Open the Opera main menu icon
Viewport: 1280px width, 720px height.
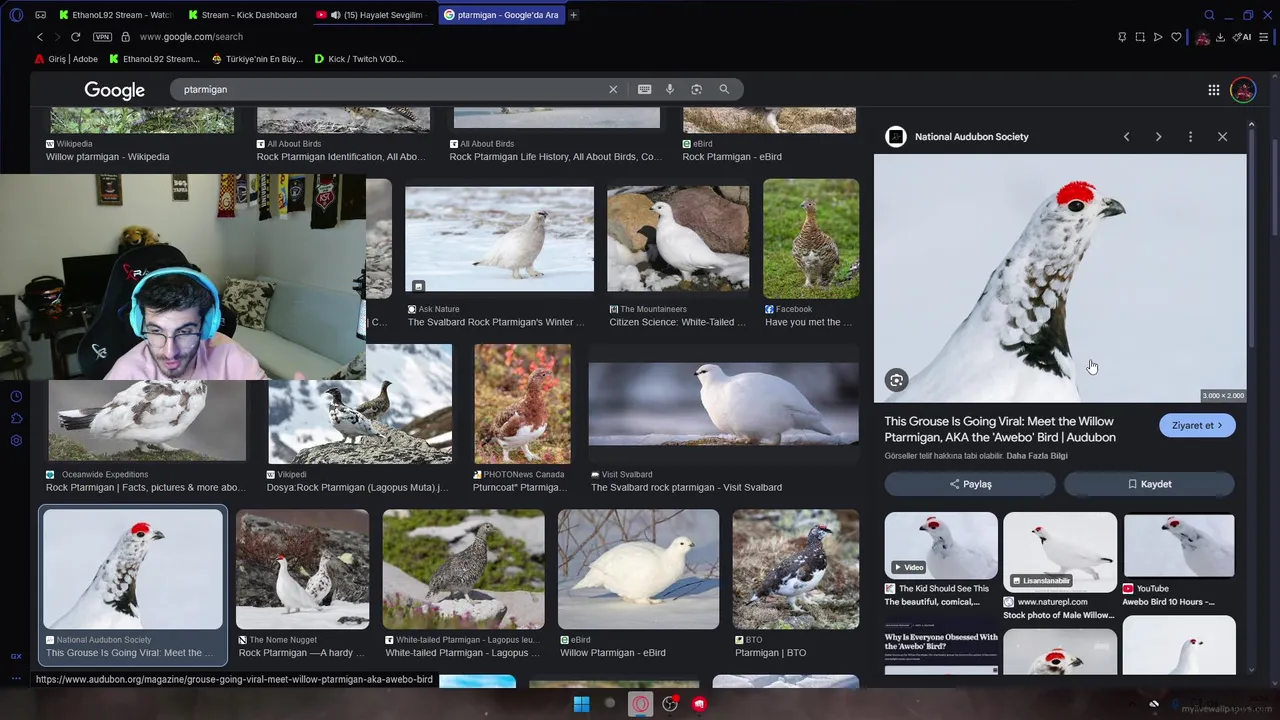click(16, 15)
